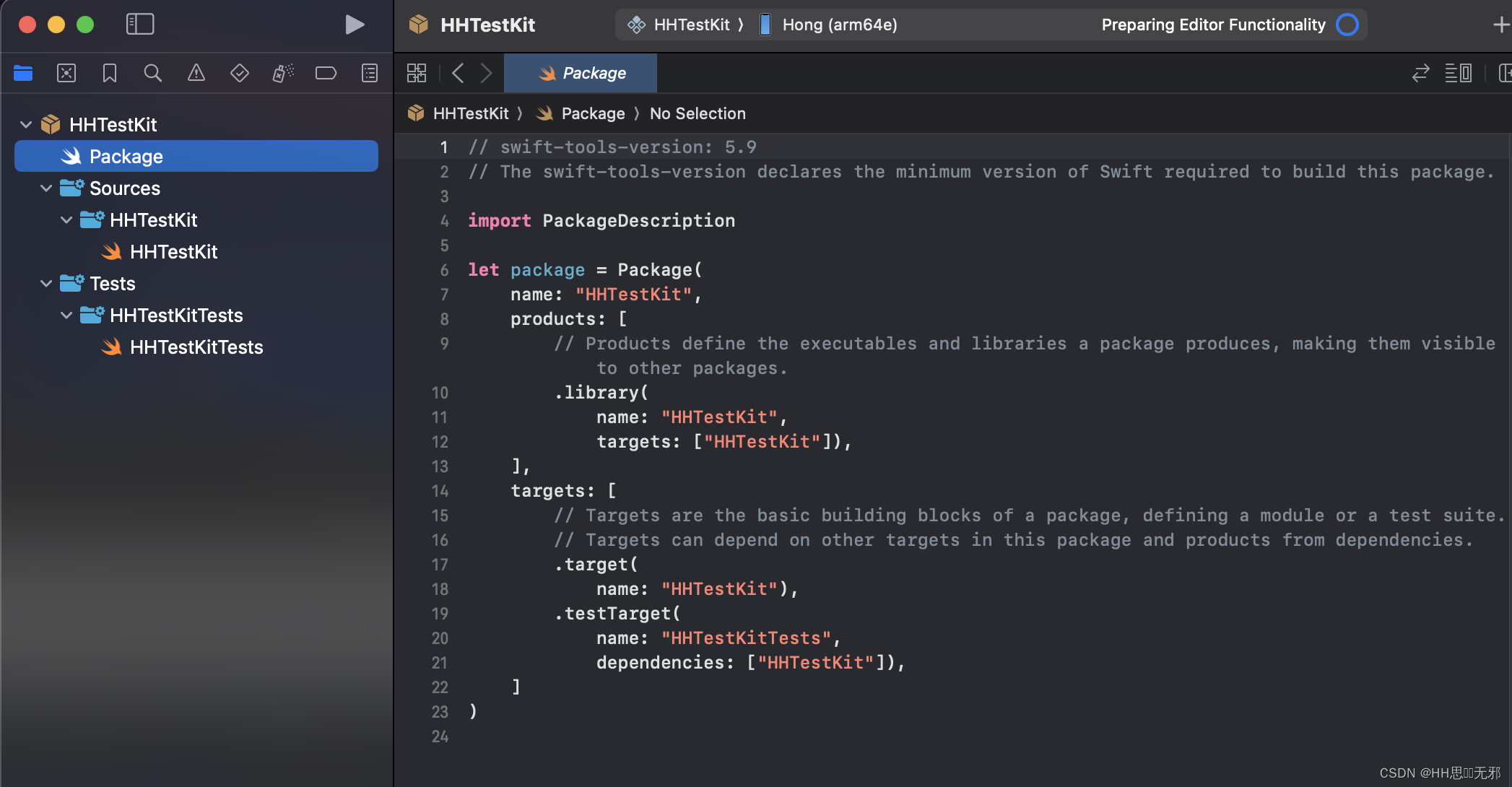
Task: Click line number 17 in gutter
Action: (x=440, y=565)
